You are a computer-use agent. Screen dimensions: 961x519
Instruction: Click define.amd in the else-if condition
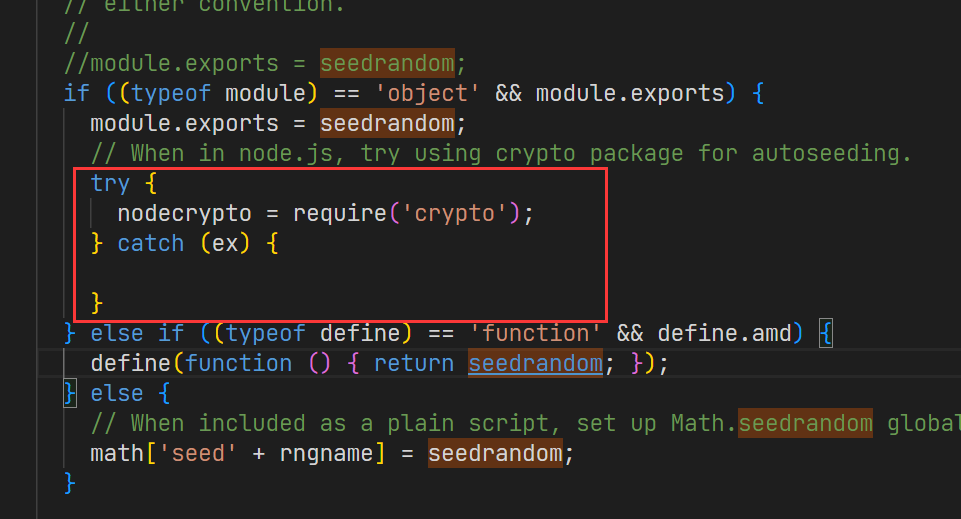click(725, 333)
